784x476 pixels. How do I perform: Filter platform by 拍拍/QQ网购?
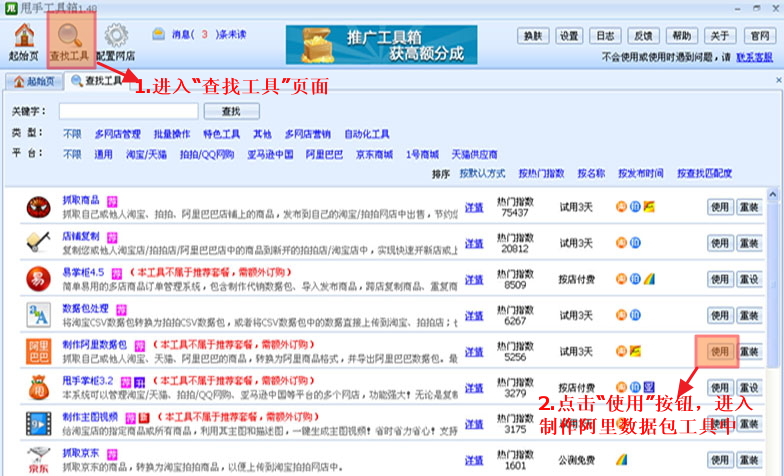pyautogui.click(x=207, y=154)
